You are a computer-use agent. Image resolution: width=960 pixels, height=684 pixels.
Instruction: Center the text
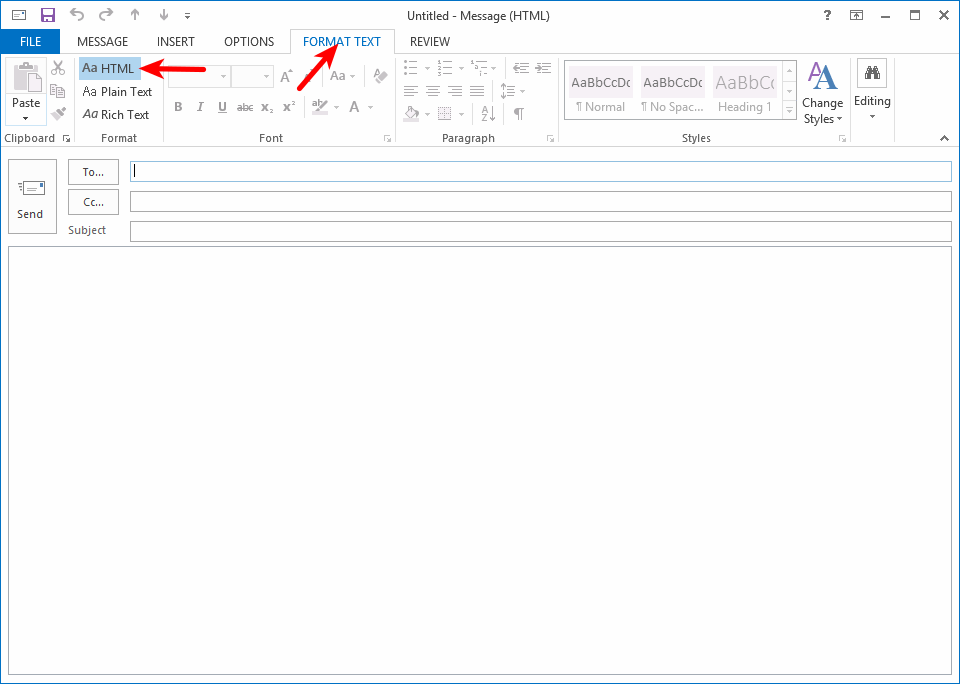pyautogui.click(x=433, y=91)
